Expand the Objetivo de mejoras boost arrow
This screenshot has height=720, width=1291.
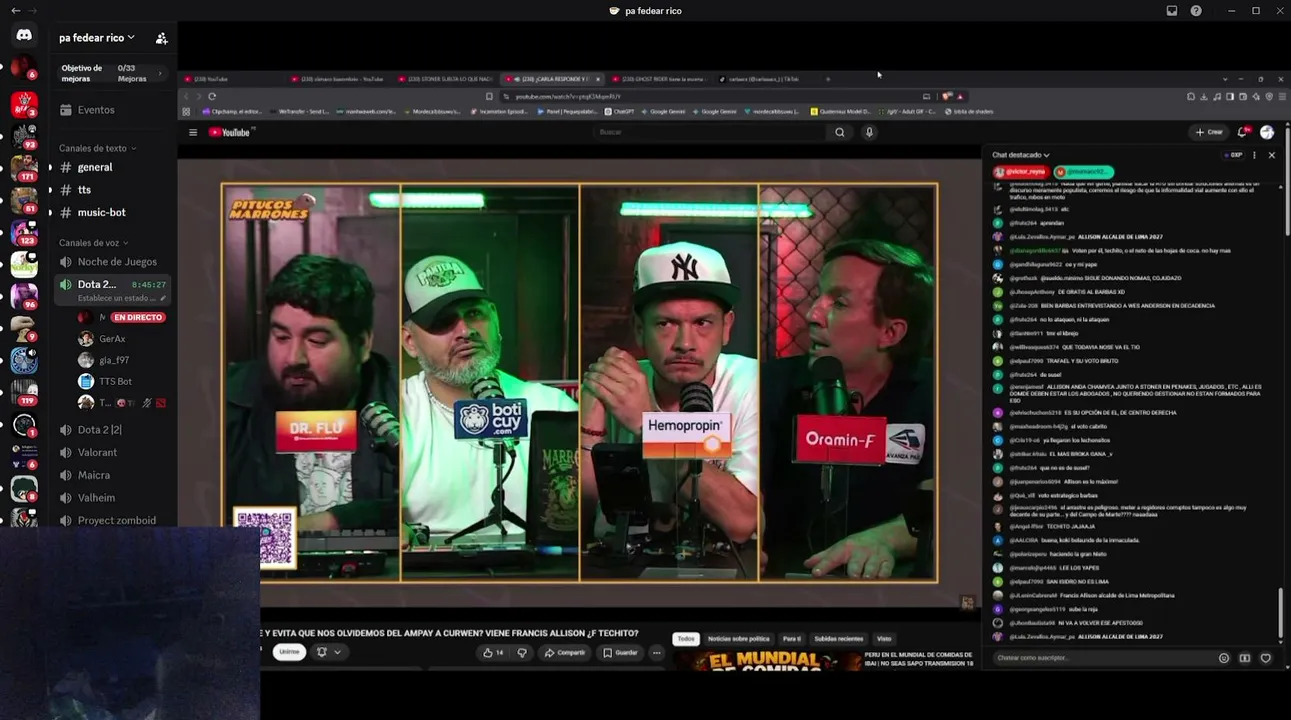click(160, 73)
